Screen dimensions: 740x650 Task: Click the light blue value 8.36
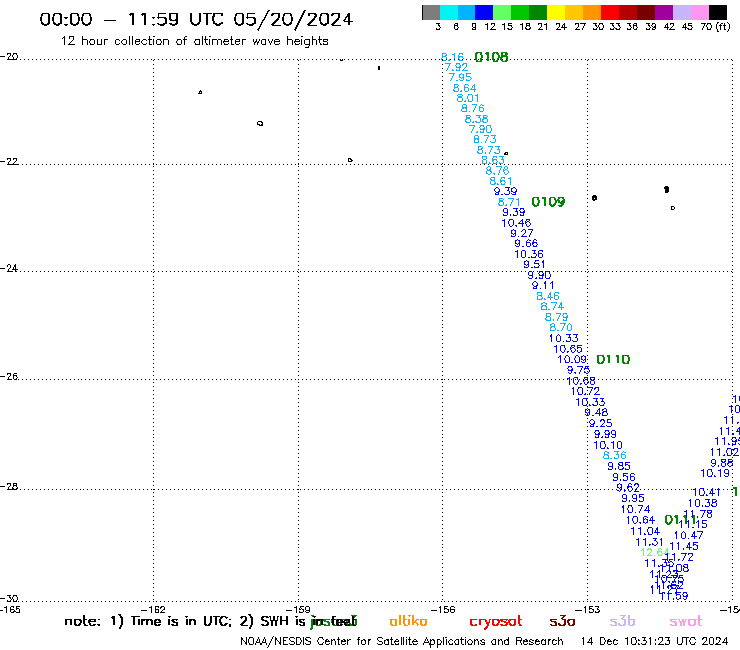(x=614, y=456)
